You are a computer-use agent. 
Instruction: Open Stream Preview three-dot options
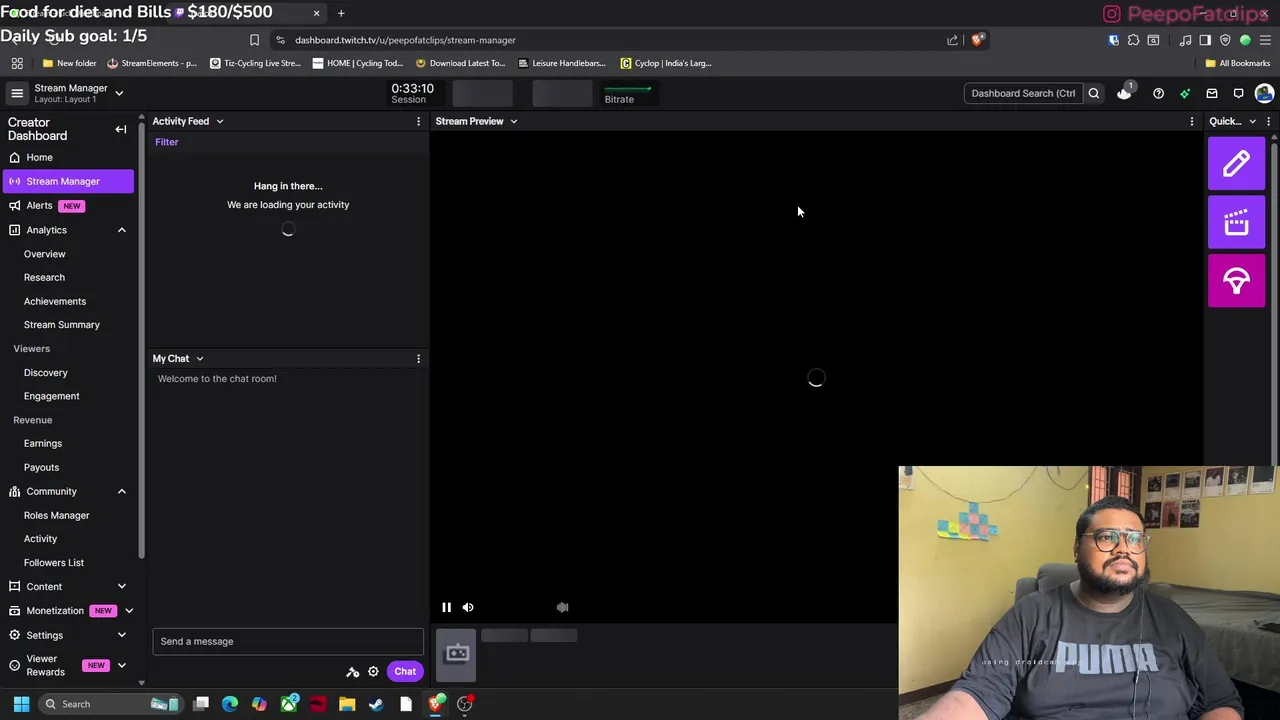(x=1191, y=121)
